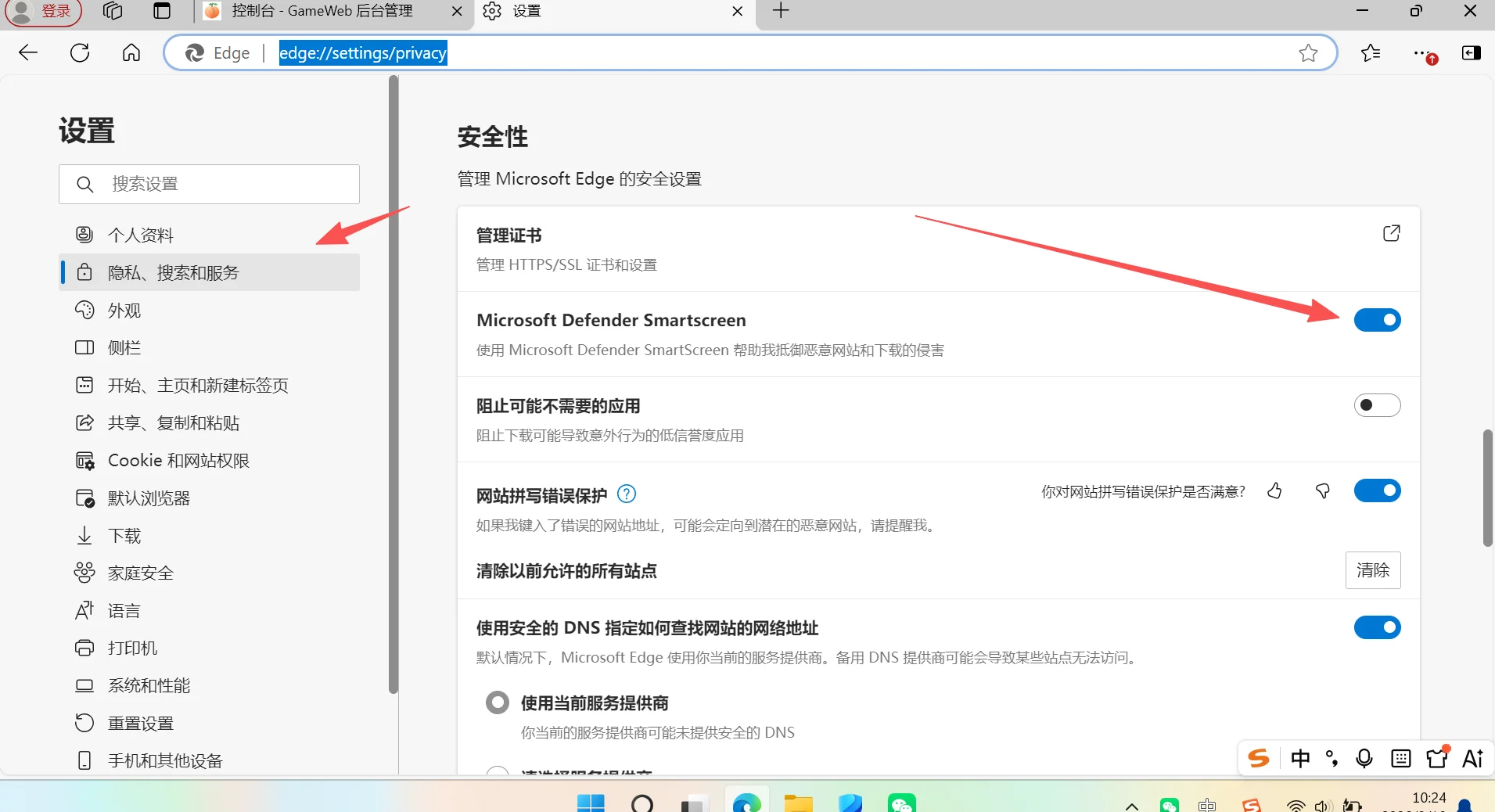Screen dimensions: 1495x812
Task: Open 下载 settings section
Action: tap(209, 535)
